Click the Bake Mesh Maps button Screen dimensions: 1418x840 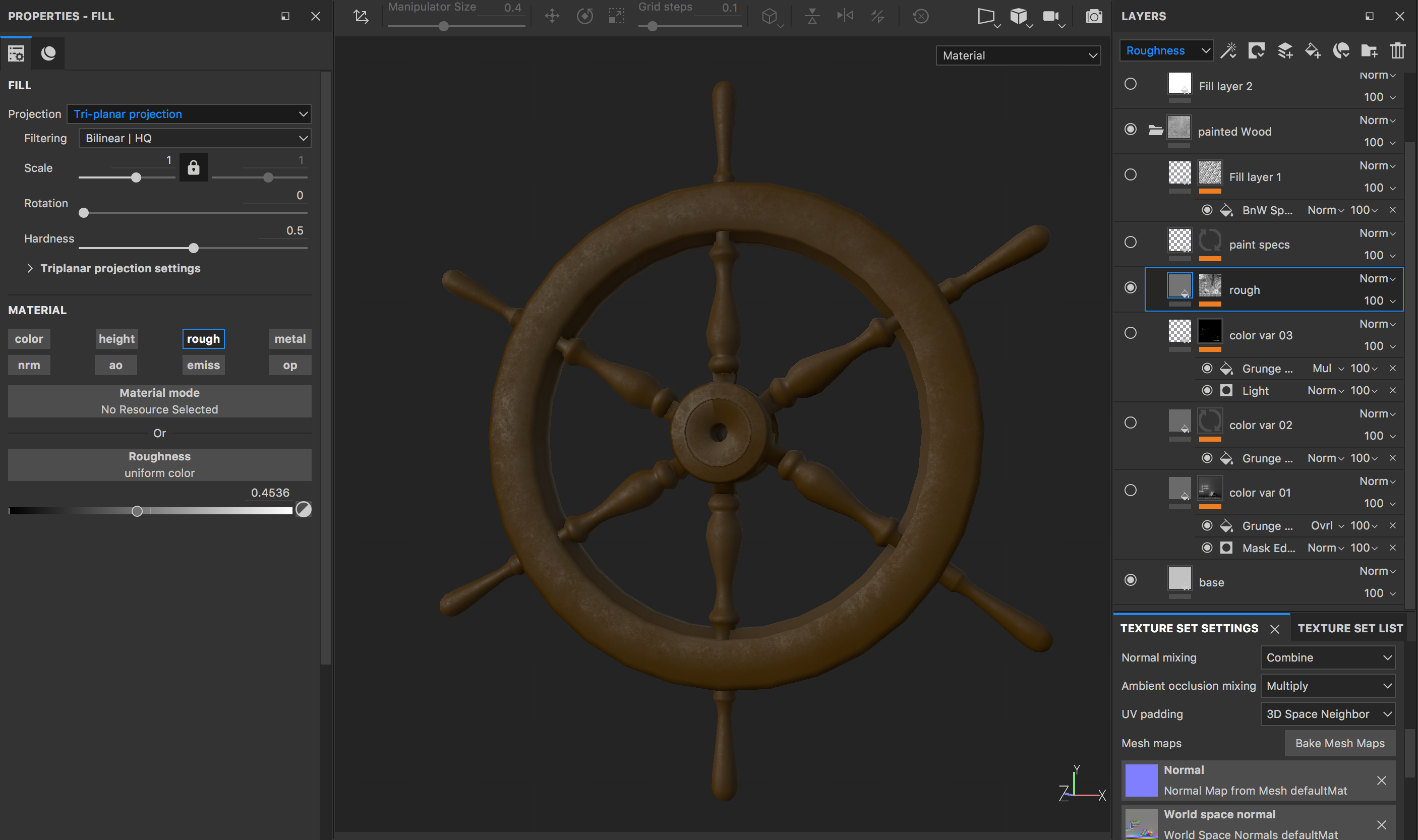click(x=1339, y=743)
